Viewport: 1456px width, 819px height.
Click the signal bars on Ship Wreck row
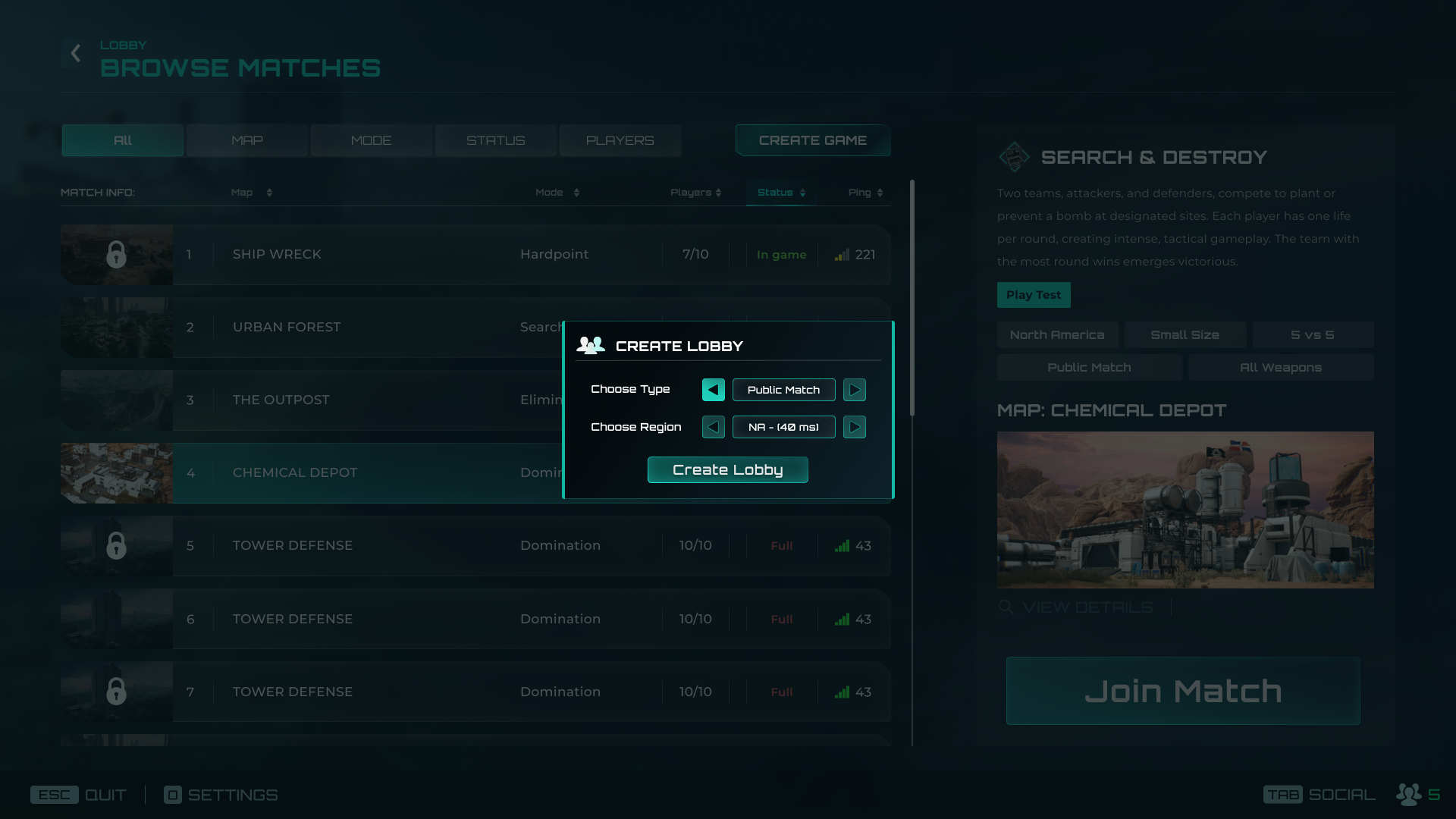pos(842,255)
